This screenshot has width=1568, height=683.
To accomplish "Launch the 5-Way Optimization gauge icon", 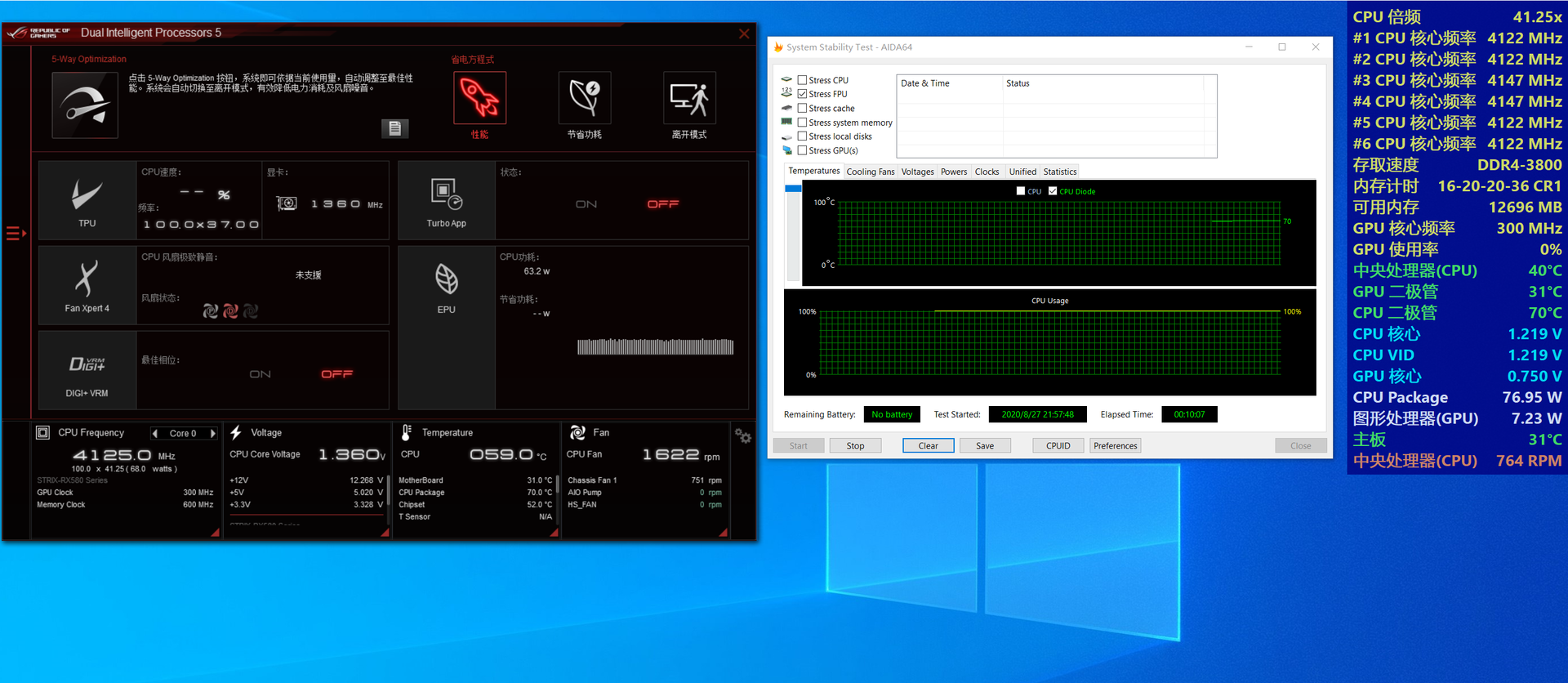I will point(85,105).
